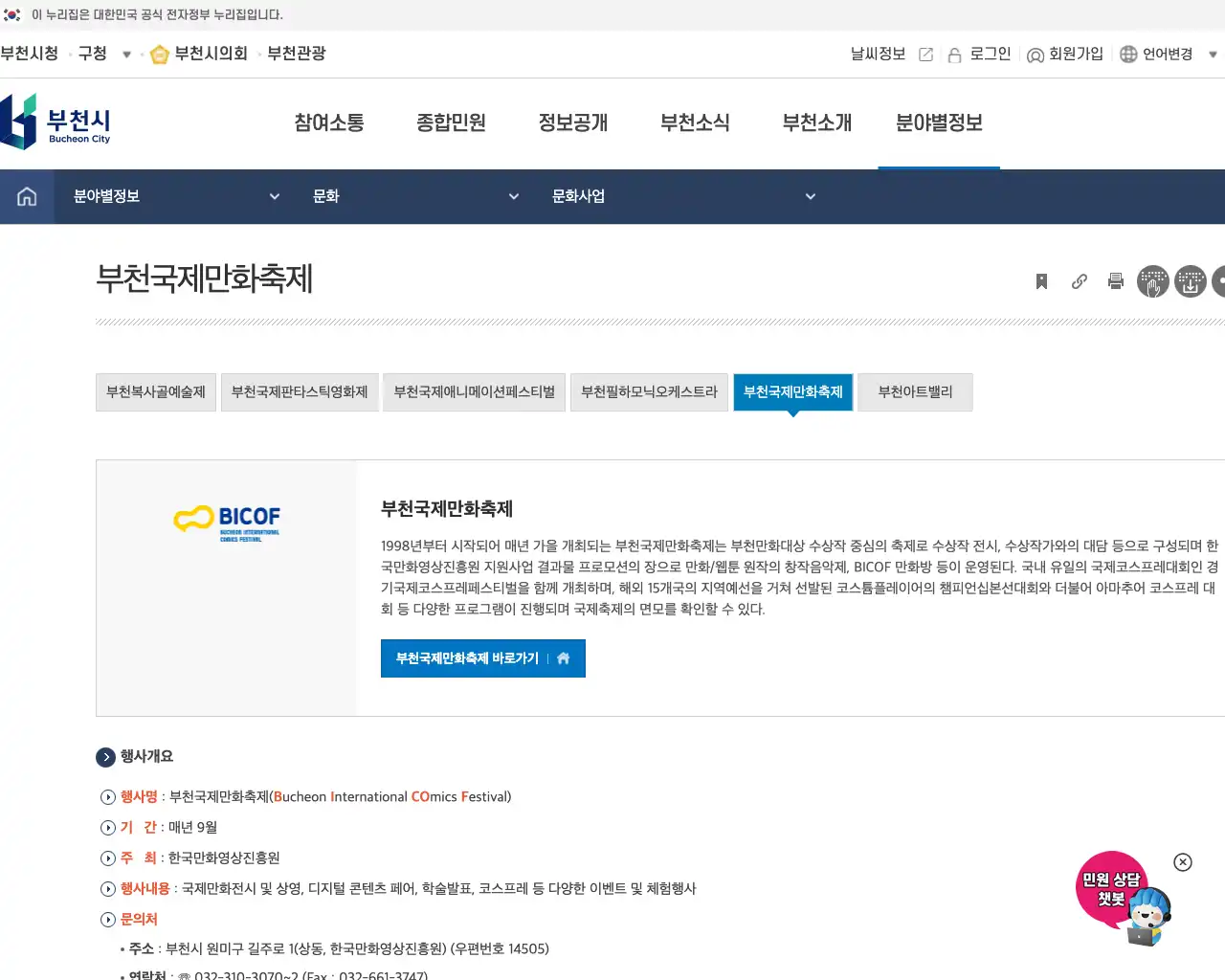This screenshot has height=980, width=1225.
Task: Open the 참여소통 main menu
Action: coord(329,122)
